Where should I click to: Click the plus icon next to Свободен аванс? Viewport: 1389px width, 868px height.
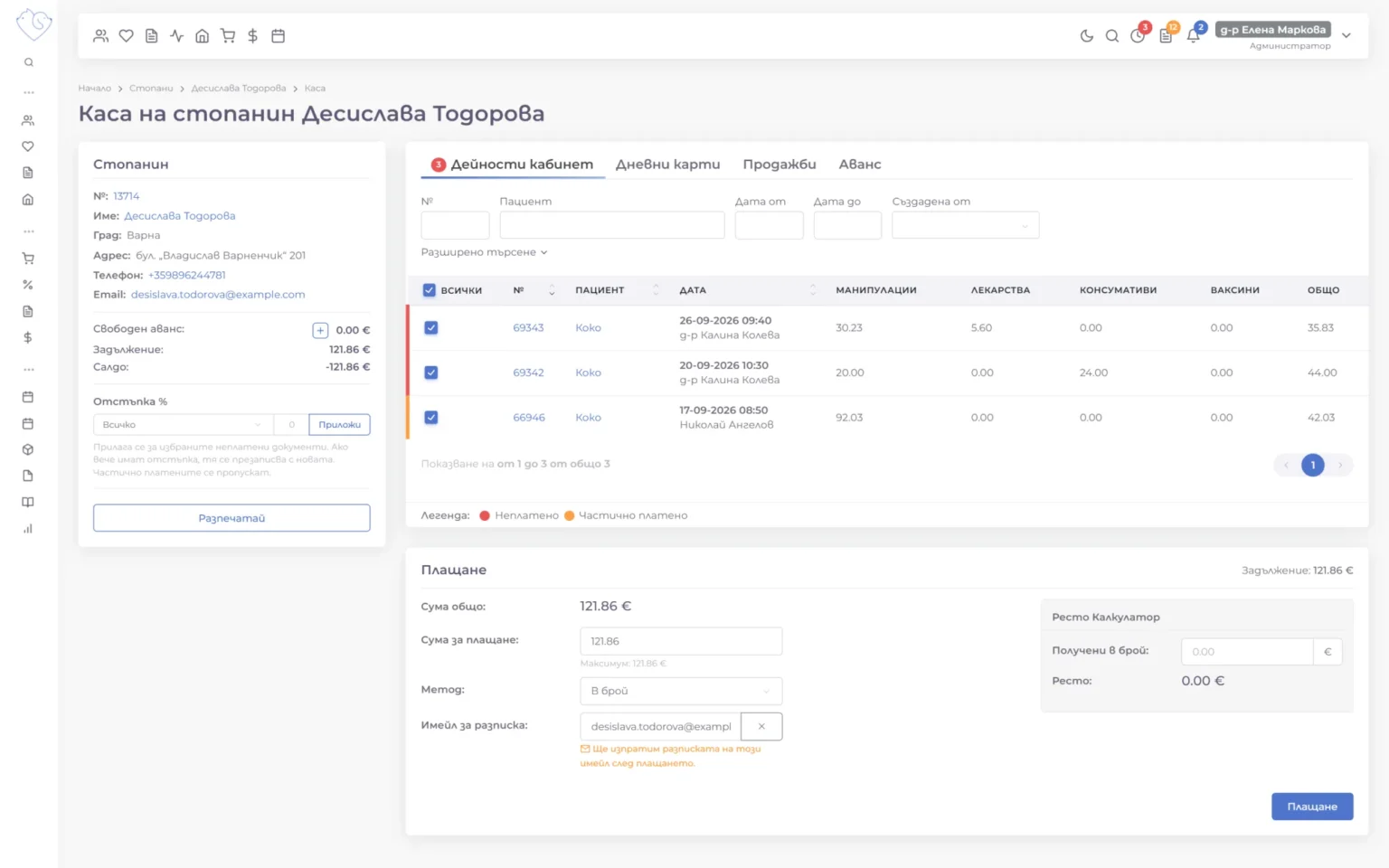pyautogui.click(x=320, y=330)
